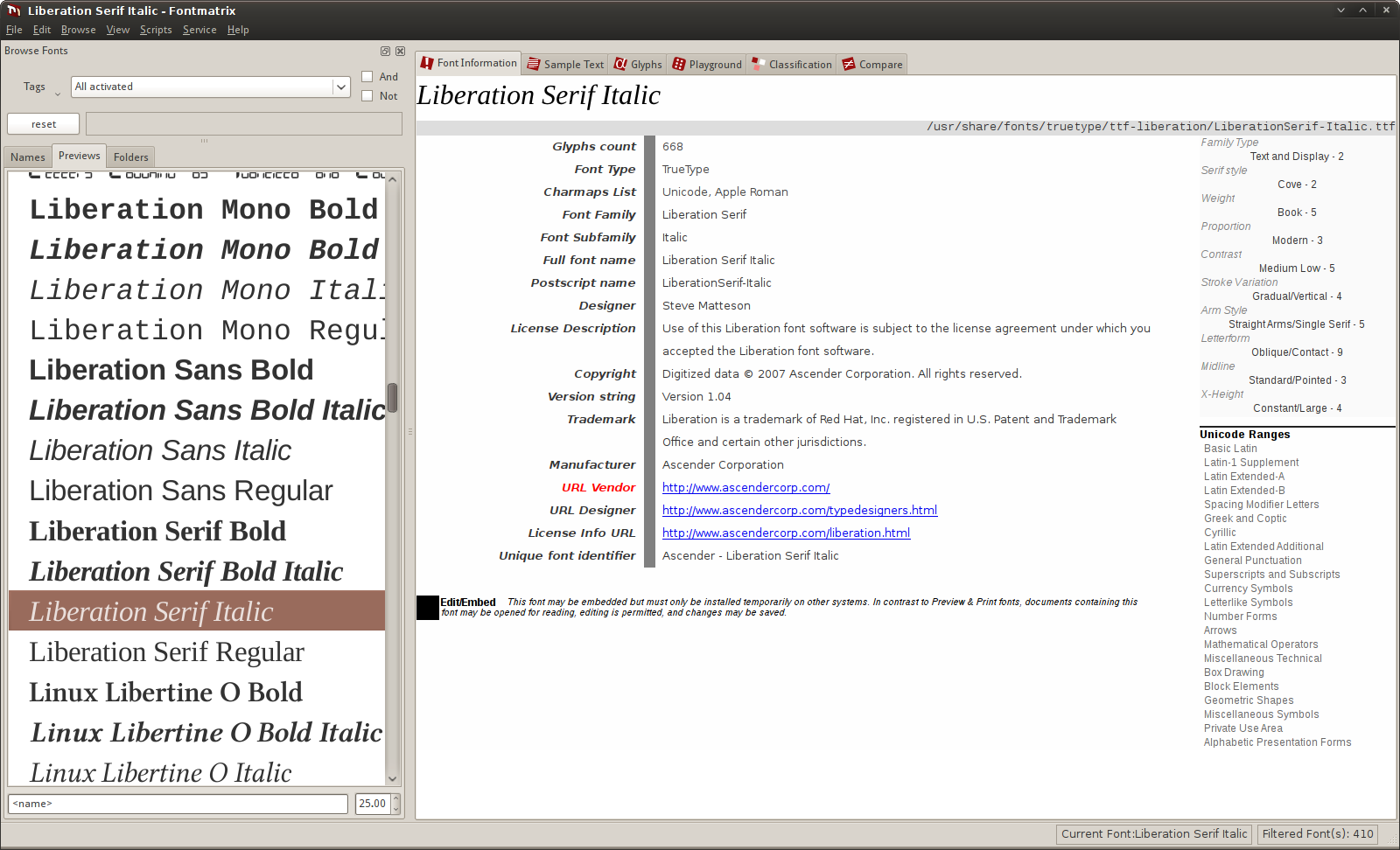This screenshot has width=1400, height=850.
Task: Open the Glyphs tab
Action: pyautogui.click(x=638, y=65)
